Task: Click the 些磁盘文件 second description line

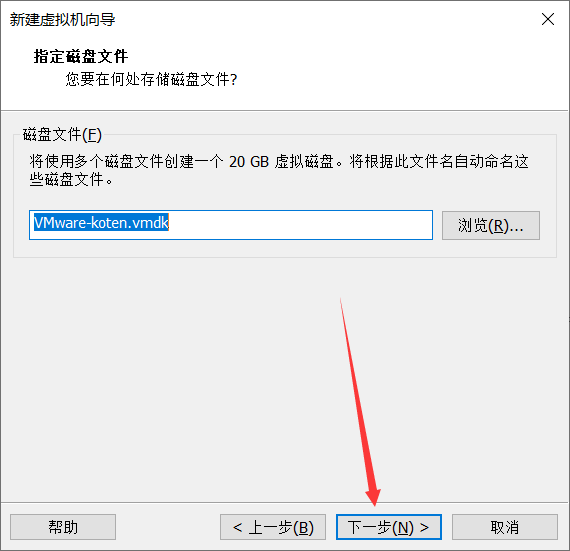Action: click(71, 179)
